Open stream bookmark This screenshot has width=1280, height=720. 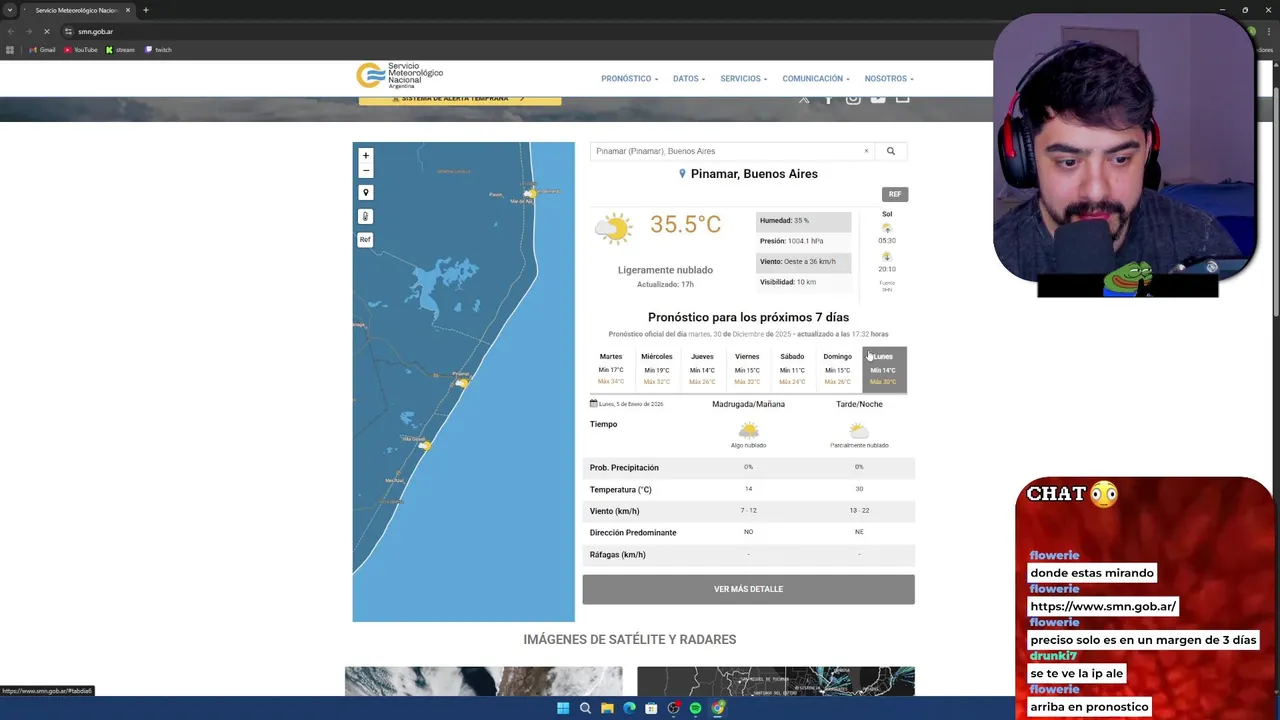[x=120, y=50]
